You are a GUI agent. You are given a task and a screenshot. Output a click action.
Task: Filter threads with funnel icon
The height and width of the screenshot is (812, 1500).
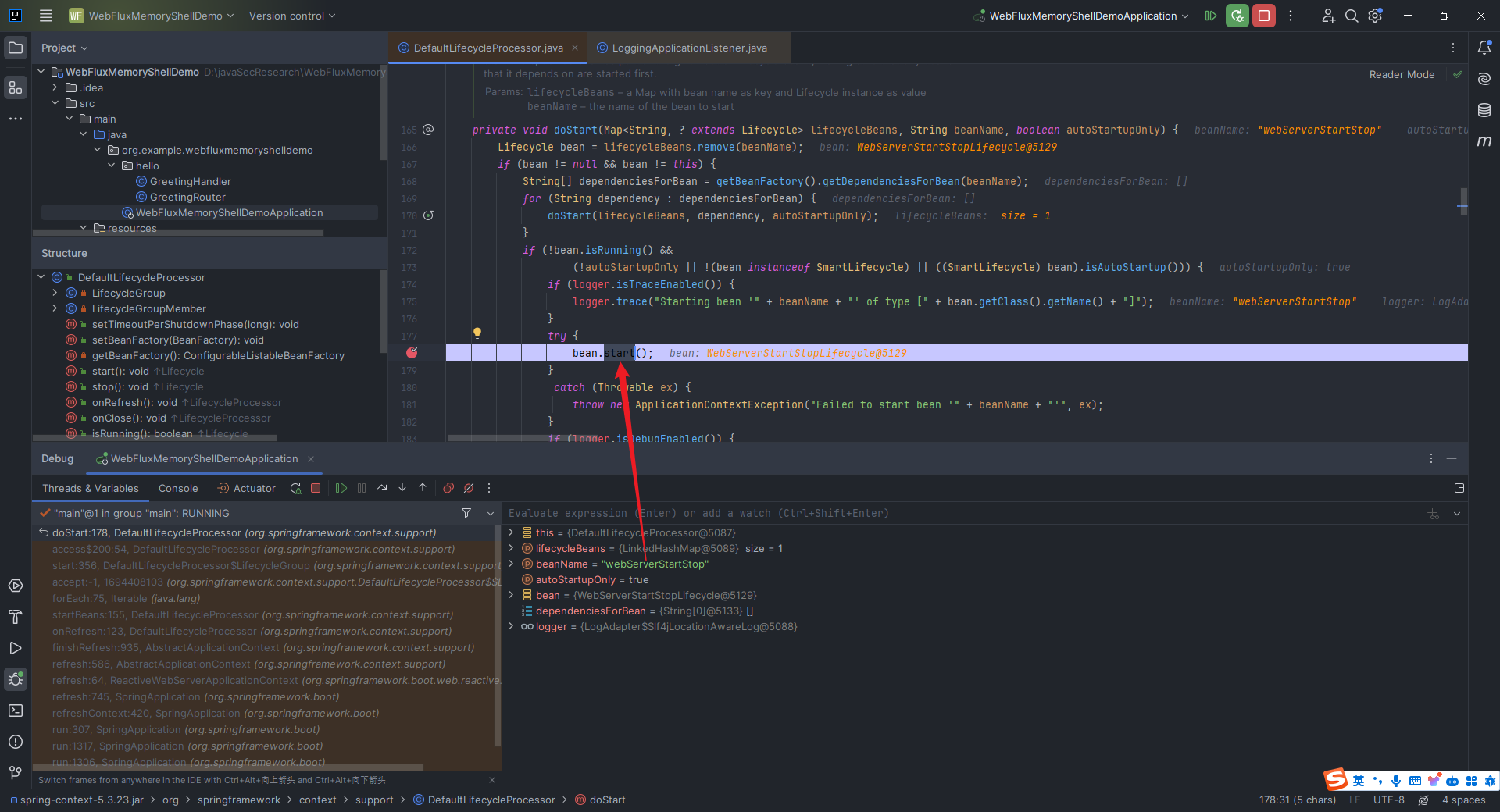pyautogui.click(x=466, y=513)
